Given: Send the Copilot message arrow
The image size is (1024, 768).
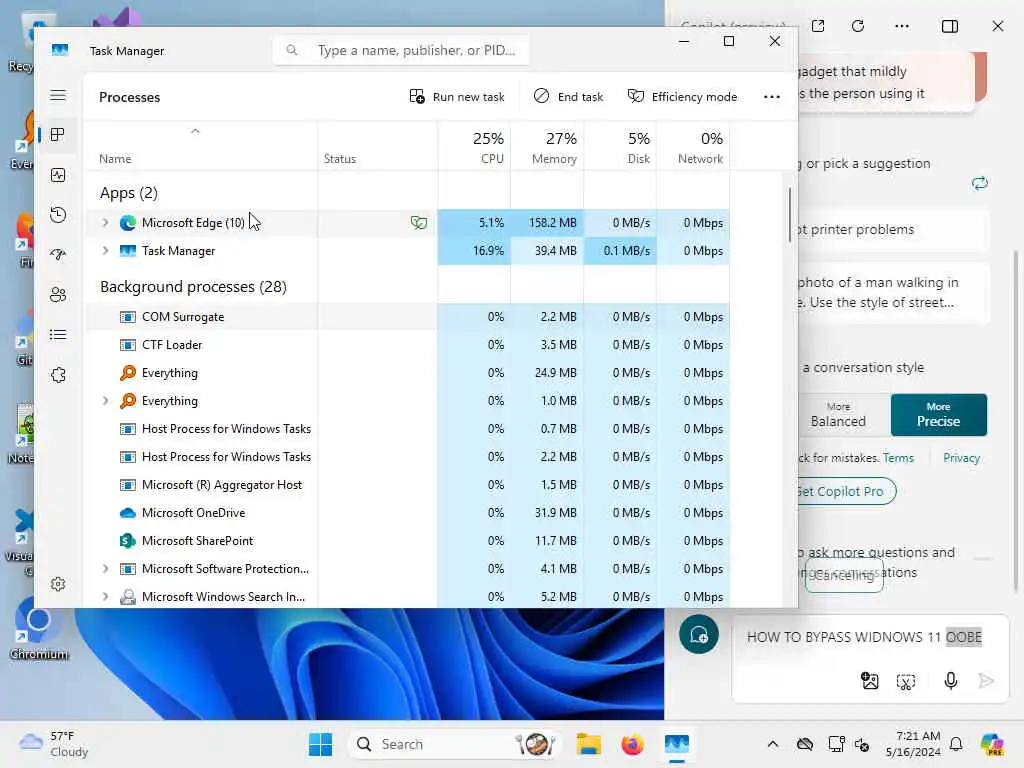Looking at the screenshot, I should [x=986, y=681].
